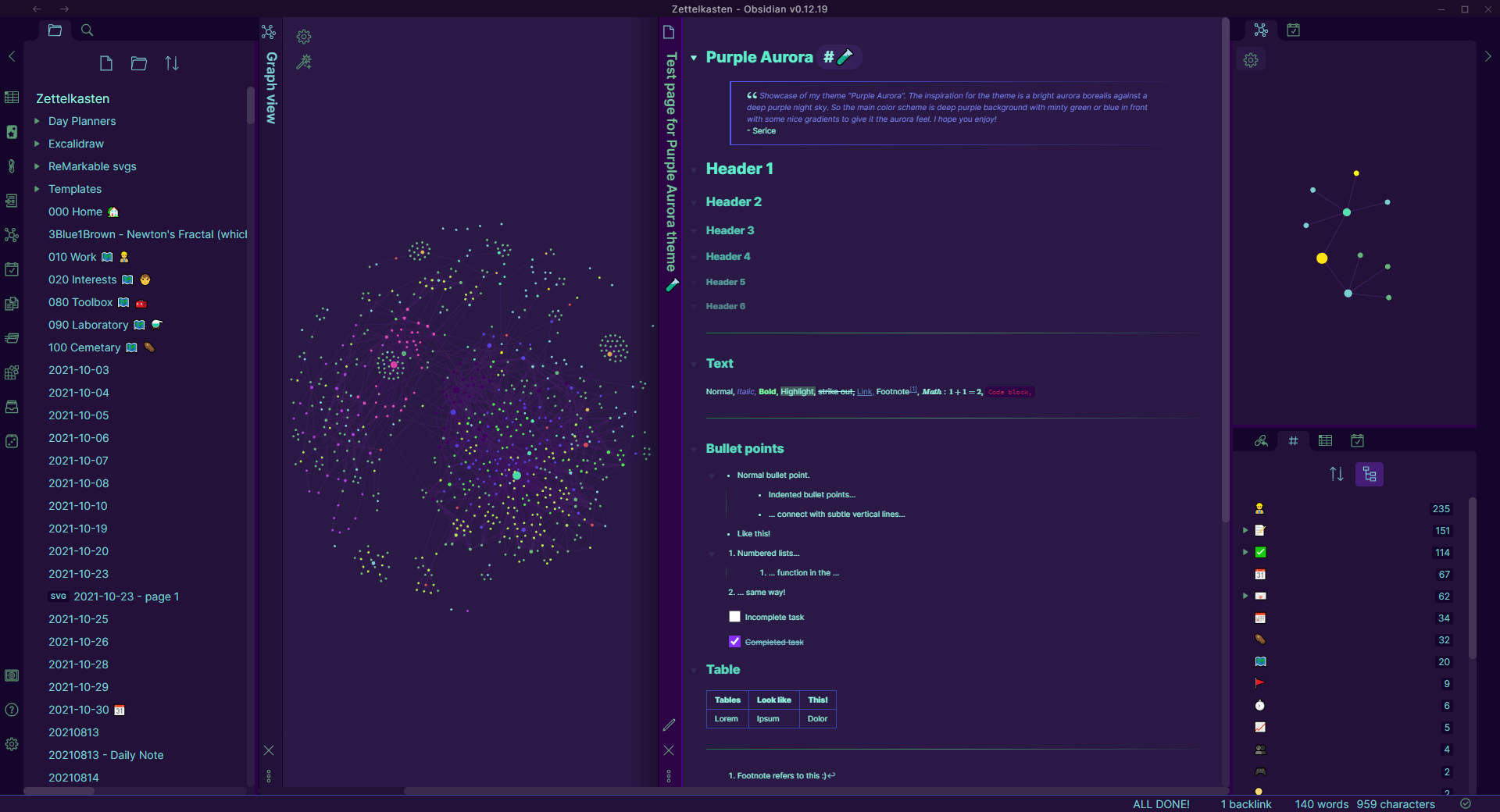Click the help question mark icon
The height and width of the screenshot is (812, 1500).
tap(12, 710)
